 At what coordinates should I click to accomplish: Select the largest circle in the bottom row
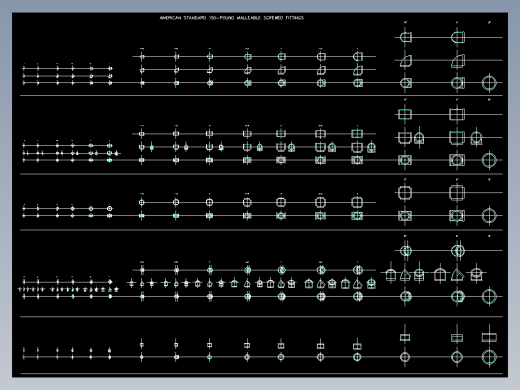pyautogui.click(x=489, y=357)
